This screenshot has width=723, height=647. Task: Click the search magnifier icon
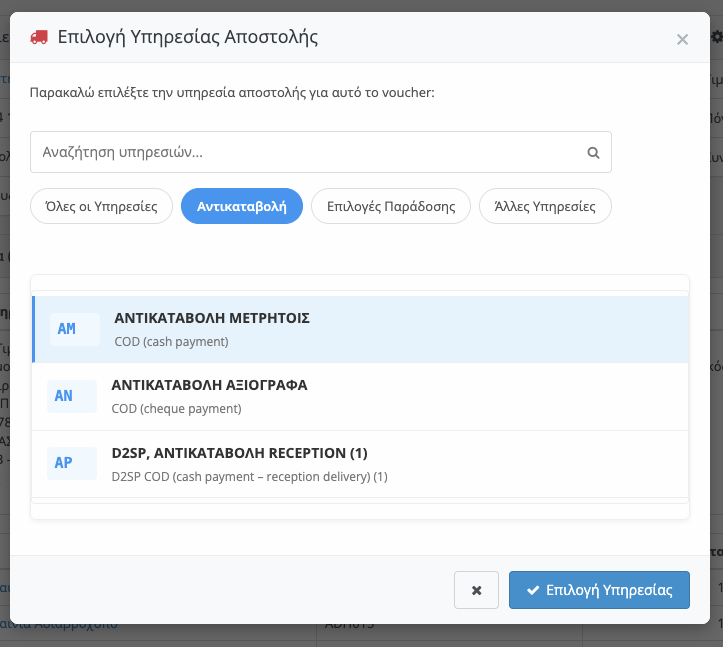click(x=593, y=153)
